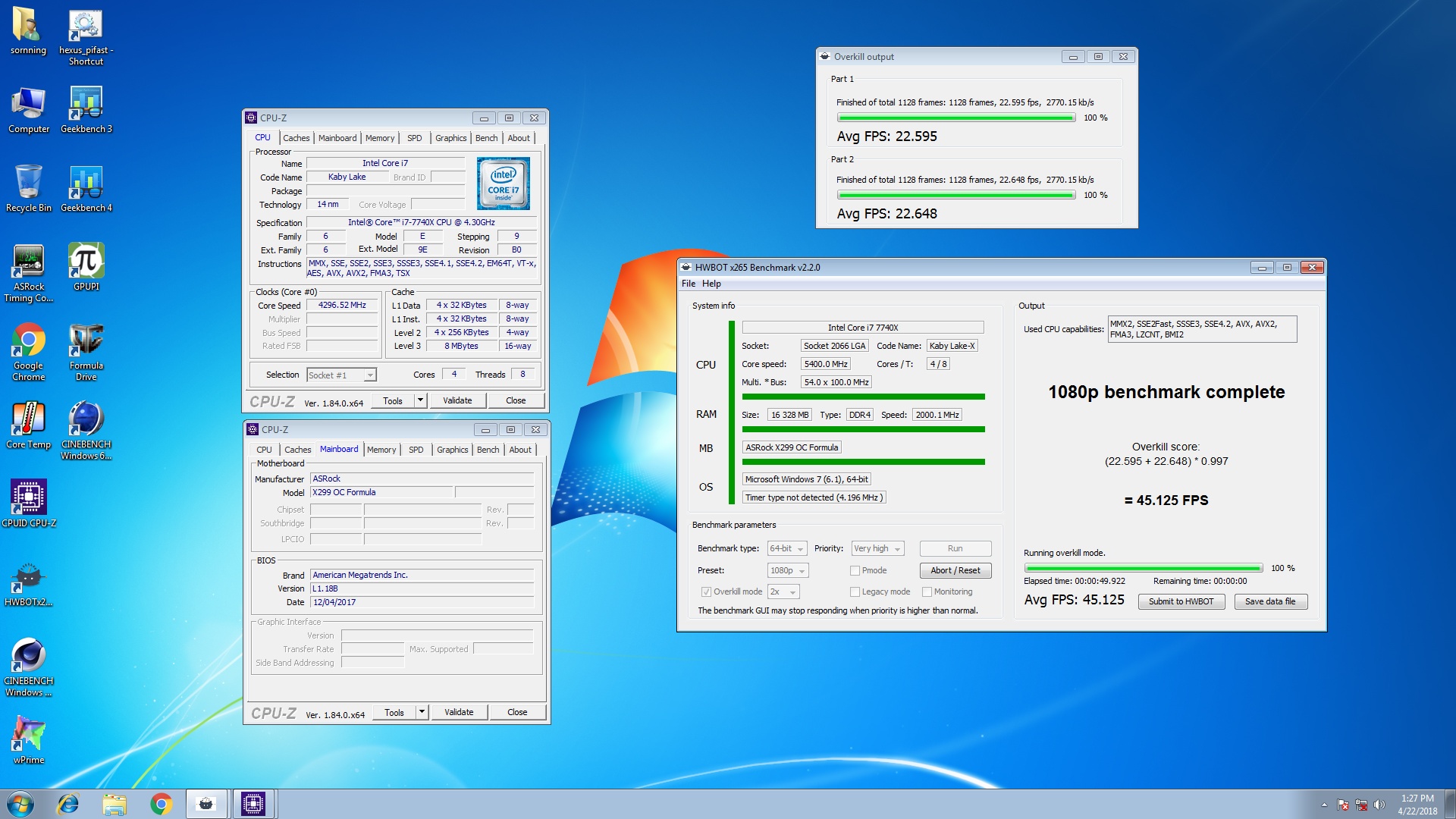The image size is (1456, 819).
Task: Open Chrome from the taskbar
Action: tap(161, 804)
